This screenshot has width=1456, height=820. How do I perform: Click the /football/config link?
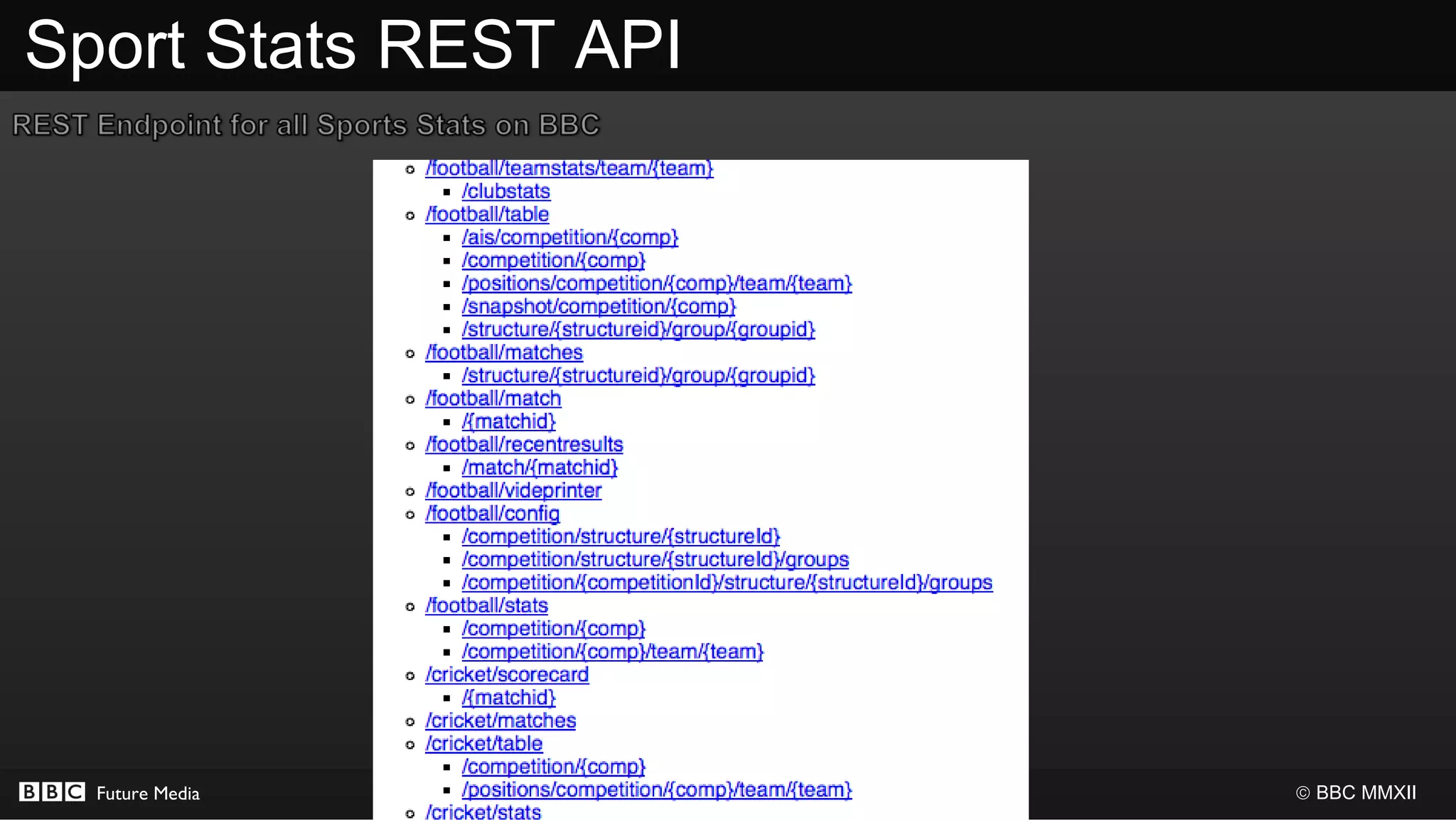493,514
